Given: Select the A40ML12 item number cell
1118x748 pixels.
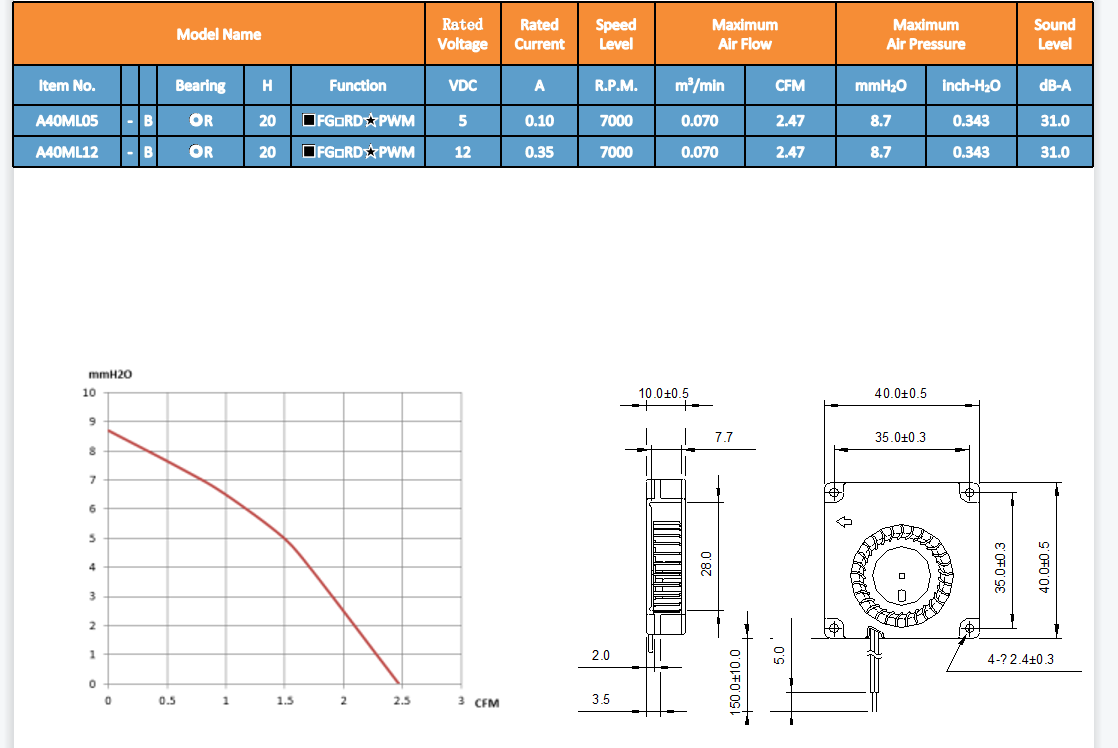Looking at the screenshot, I should (67, 152).
